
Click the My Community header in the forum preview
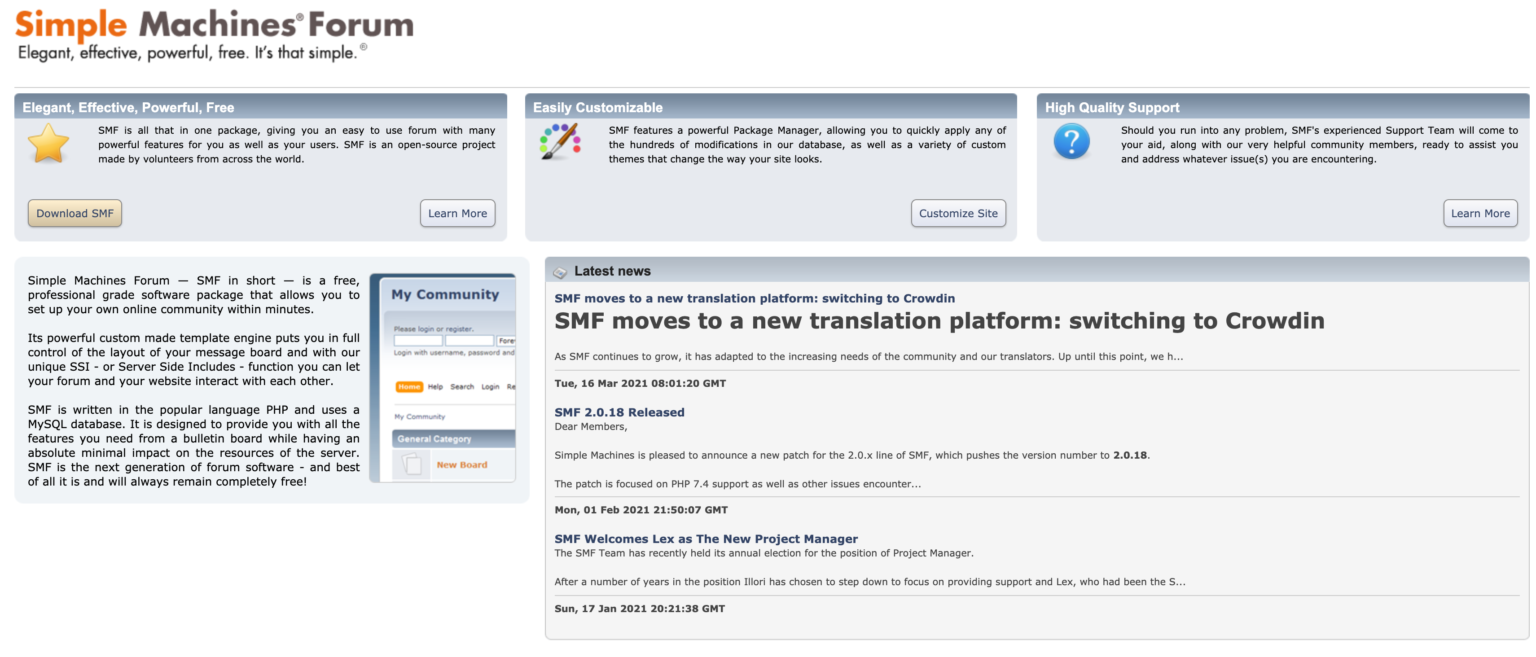click(x=445, y=295)
